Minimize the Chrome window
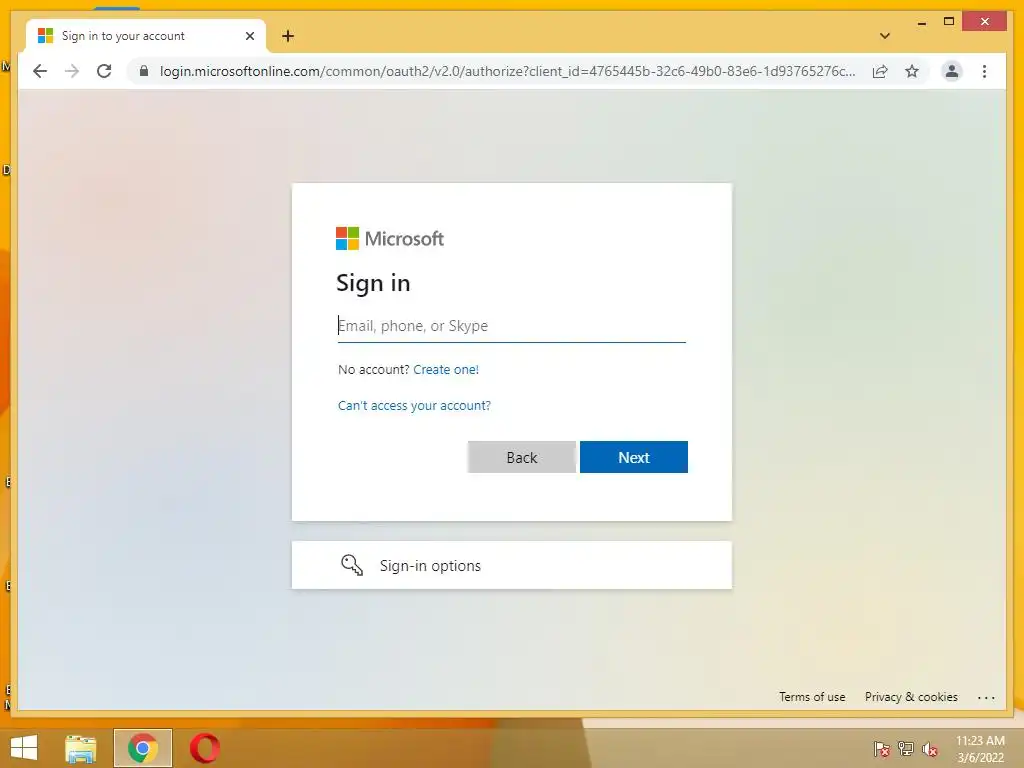The height and width of the screenshot is (768, 1024). (x=921, y=22)
